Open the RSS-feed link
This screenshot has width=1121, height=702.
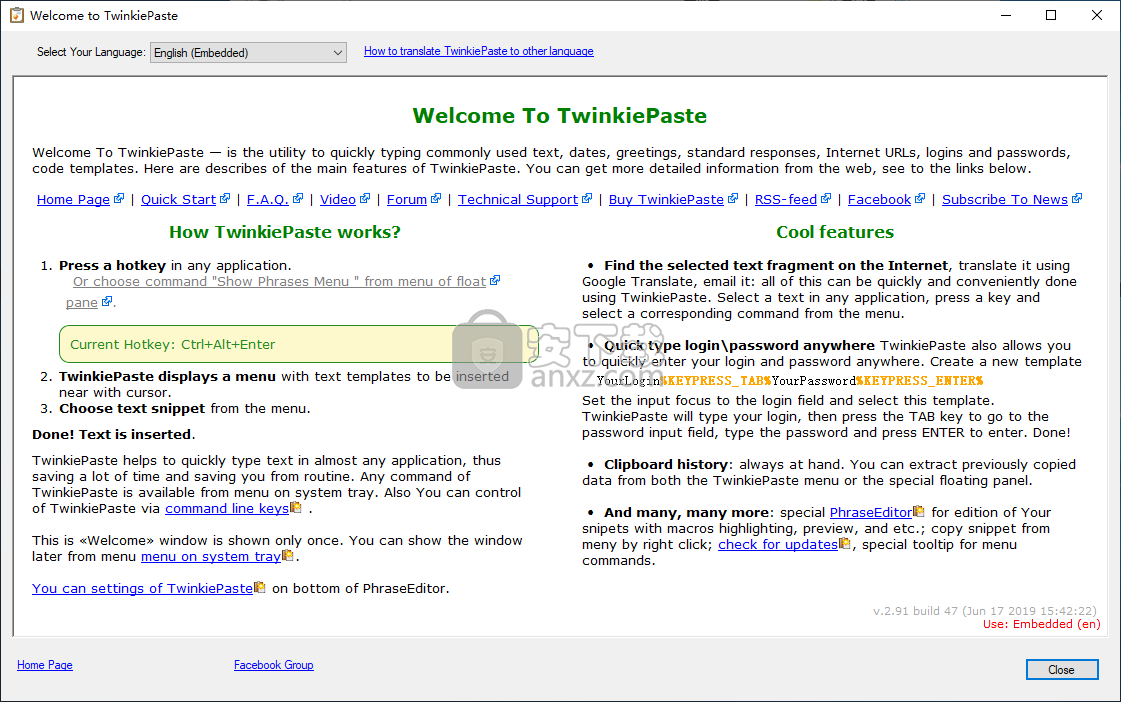(786, 199)
